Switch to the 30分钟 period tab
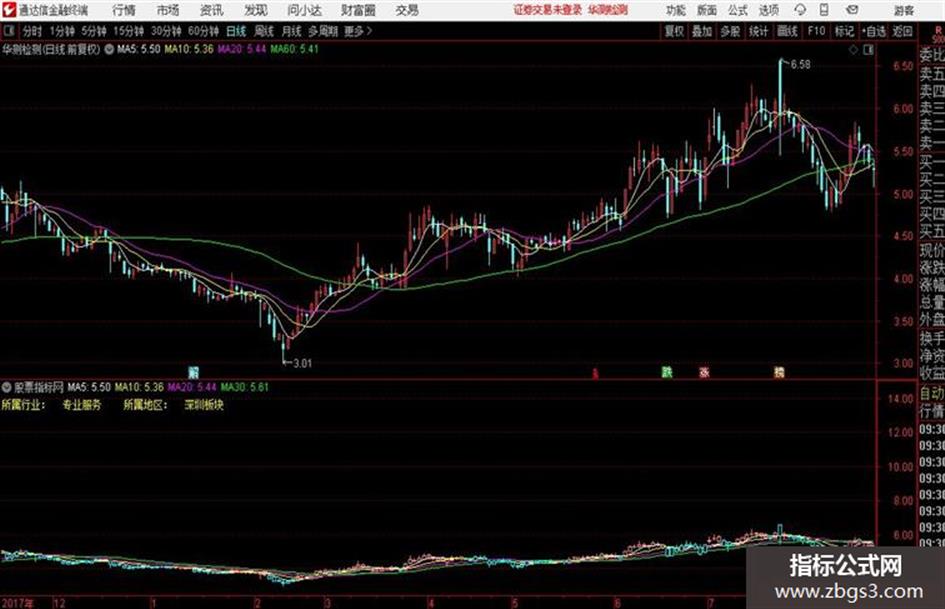945x609 pixels. pyautogui.click(x=166, y=31)
